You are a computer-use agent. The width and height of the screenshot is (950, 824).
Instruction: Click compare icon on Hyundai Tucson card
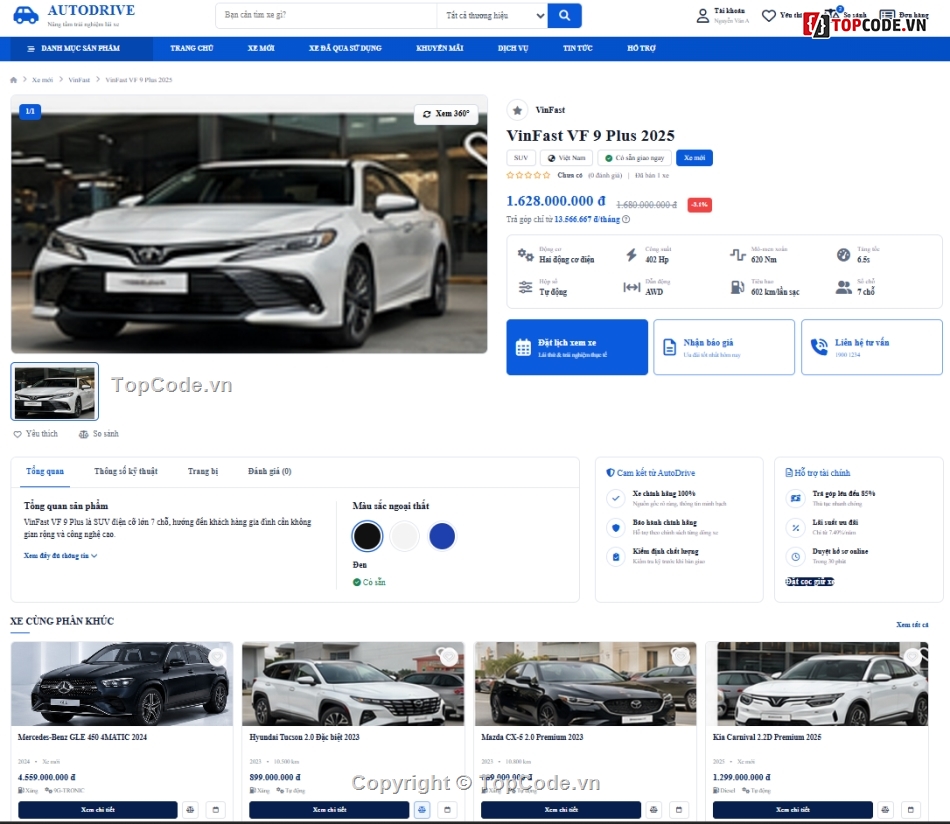pyautogui.click(x=422, y=809)
